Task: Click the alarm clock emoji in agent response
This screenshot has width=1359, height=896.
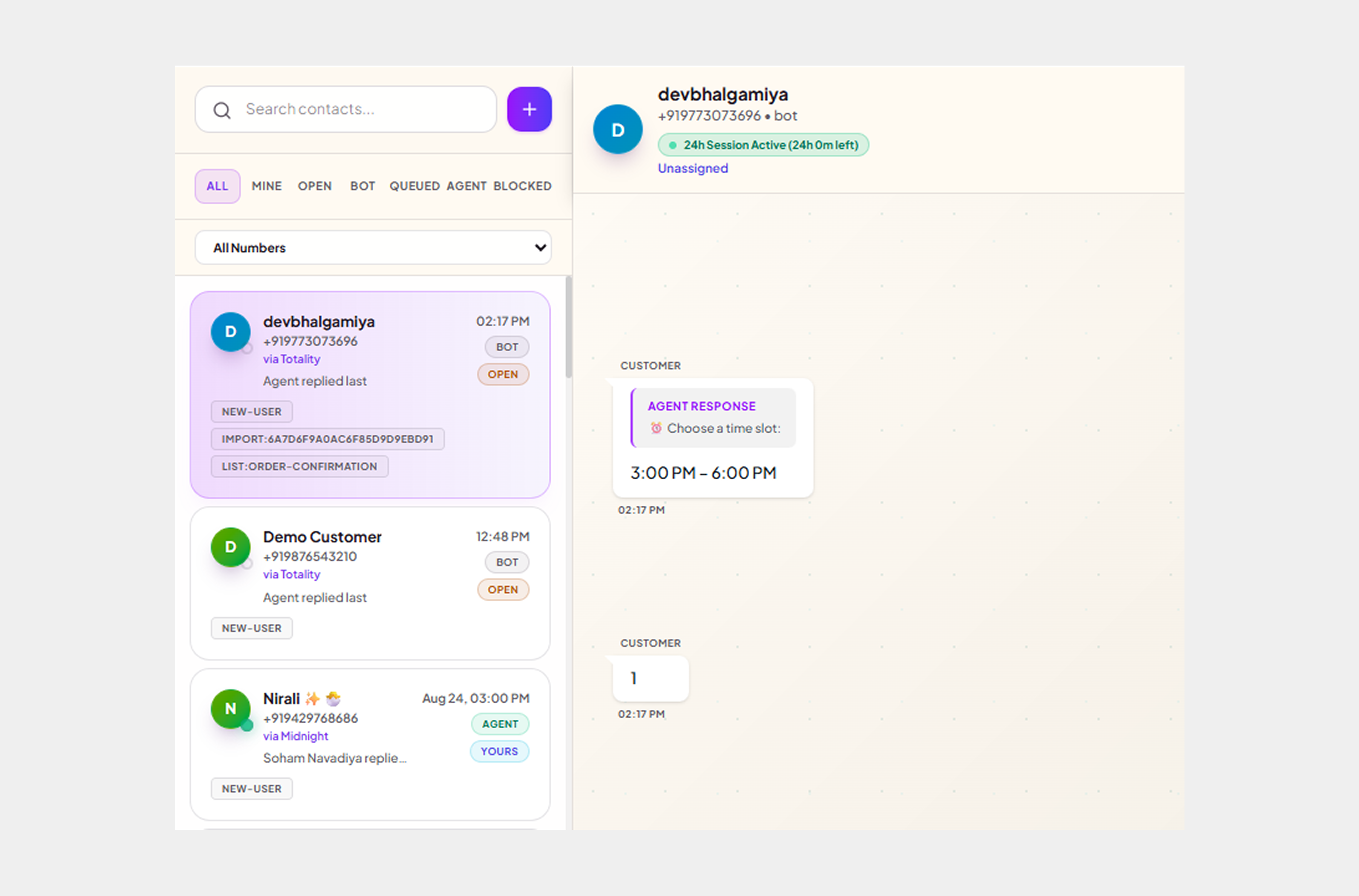Action: click(656, 428)
